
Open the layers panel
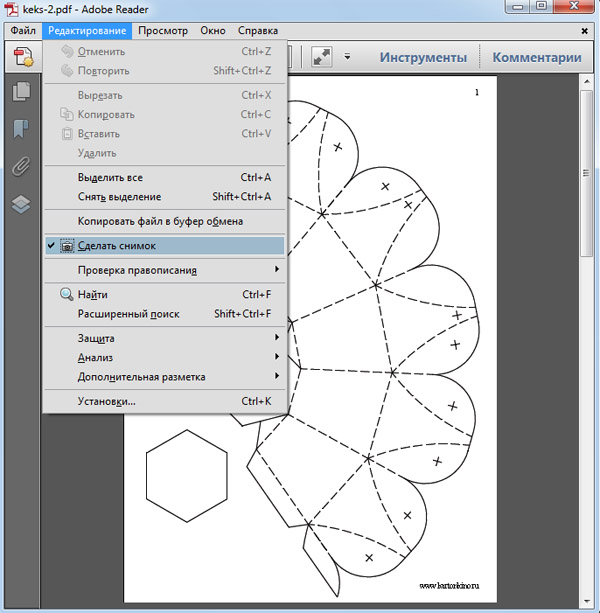point(20,203)
